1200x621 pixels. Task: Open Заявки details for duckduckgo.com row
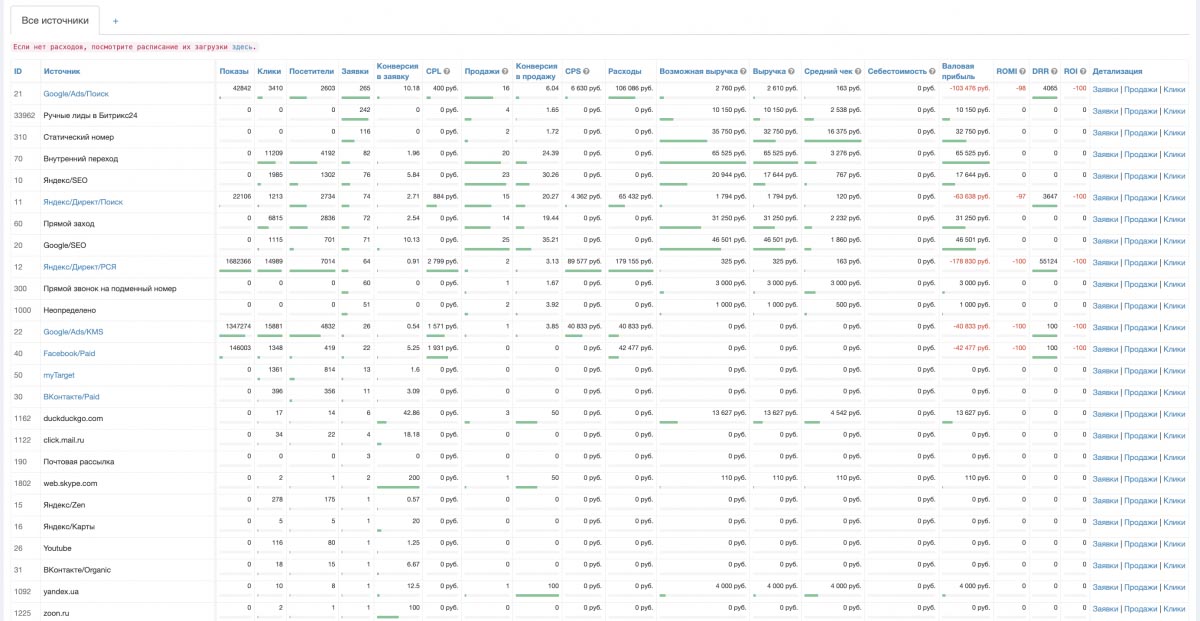point(1105,414)
